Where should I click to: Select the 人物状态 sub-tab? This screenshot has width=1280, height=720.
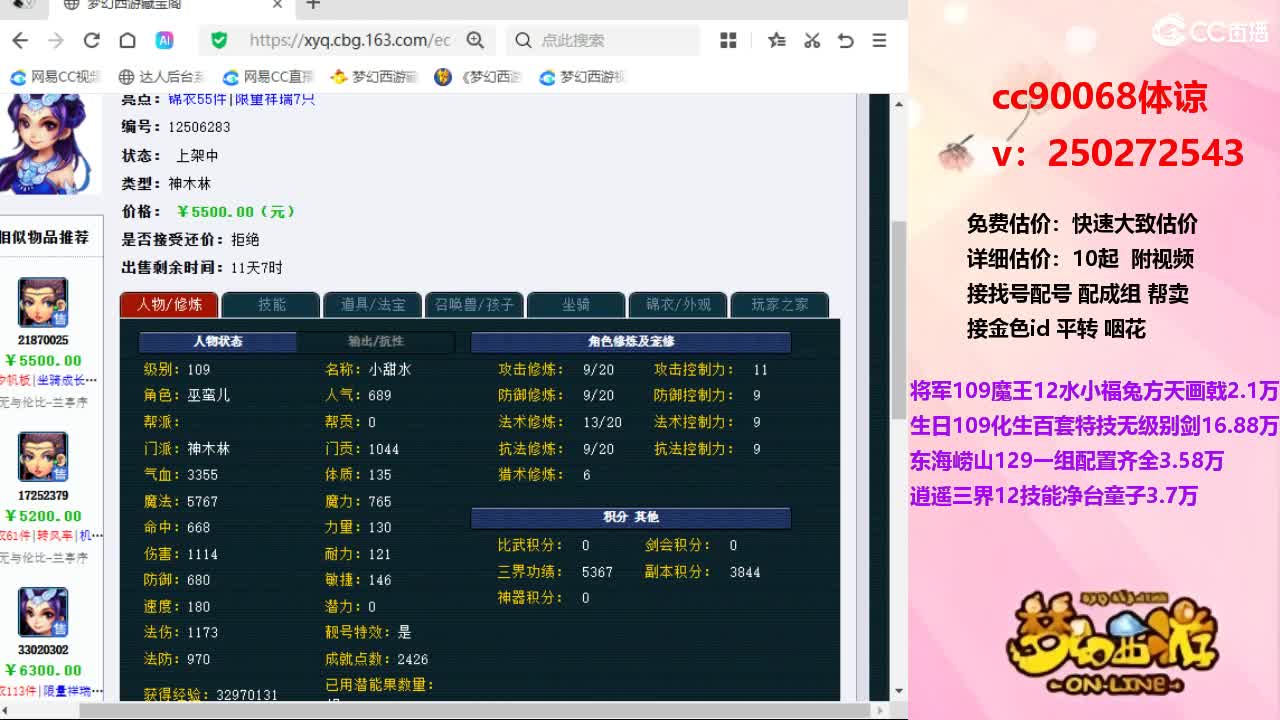218,342
